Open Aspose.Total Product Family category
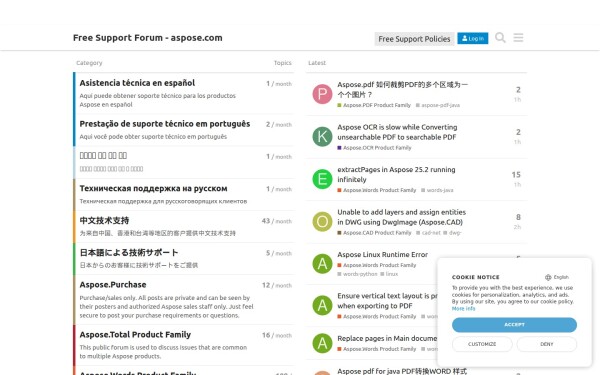The height and width of the screenshot is (375, 600). click(135, 335)
